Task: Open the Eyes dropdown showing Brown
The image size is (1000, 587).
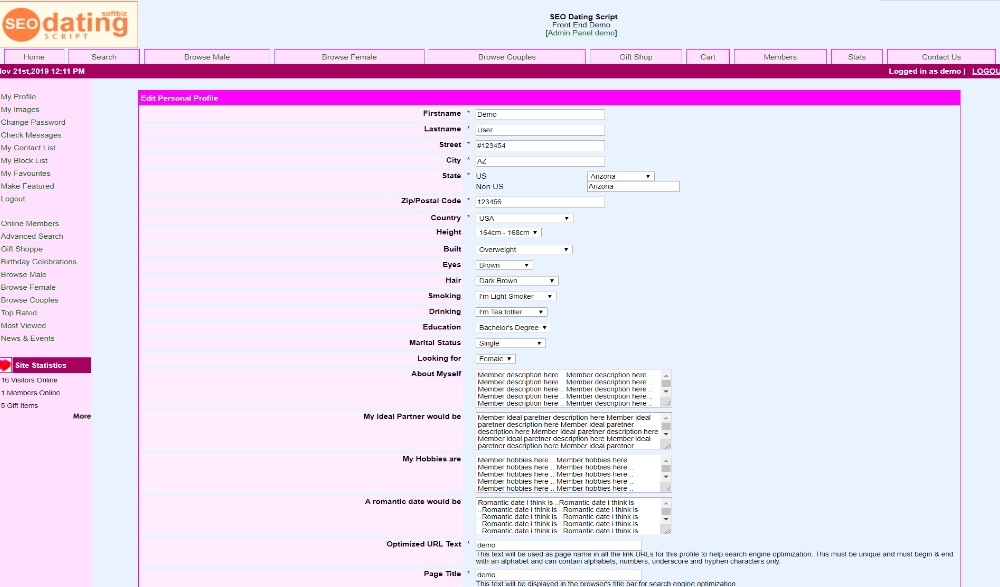Action: pos(504,265)
